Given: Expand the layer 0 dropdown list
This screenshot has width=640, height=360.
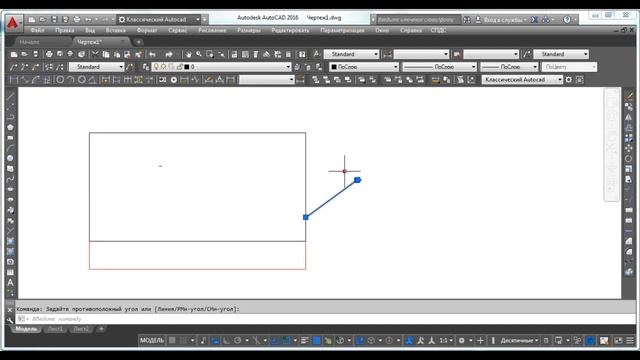Looking at the screenshot, I should tap(288, 67).
